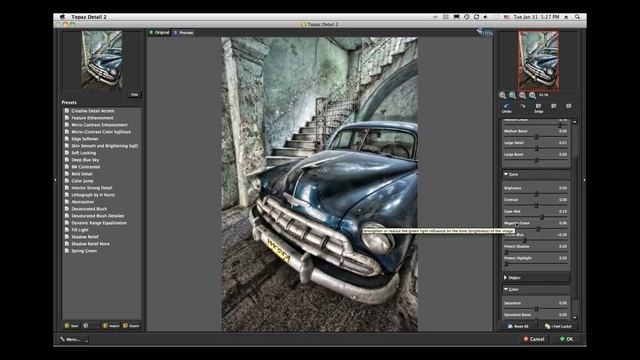Click the Hide button under preset thumbnail
This screenshot has width=640, height=360.
click(134, 95)
